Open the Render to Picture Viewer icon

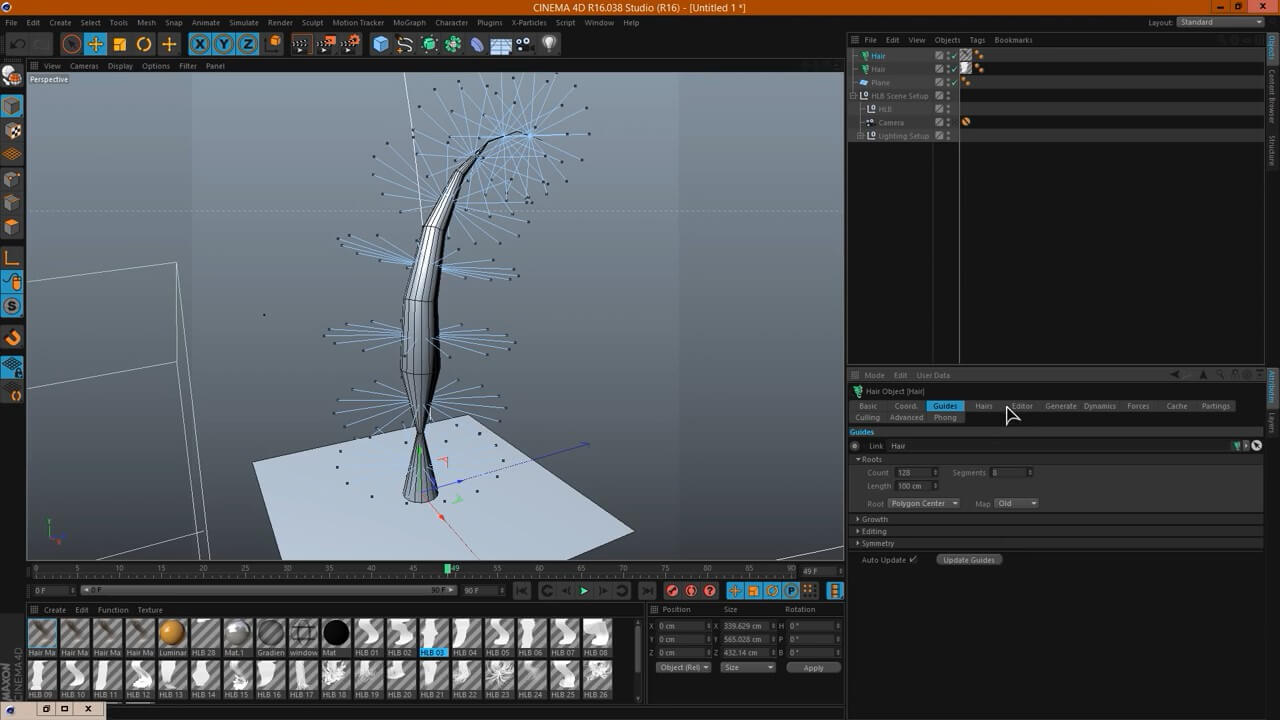pos(326,44)
